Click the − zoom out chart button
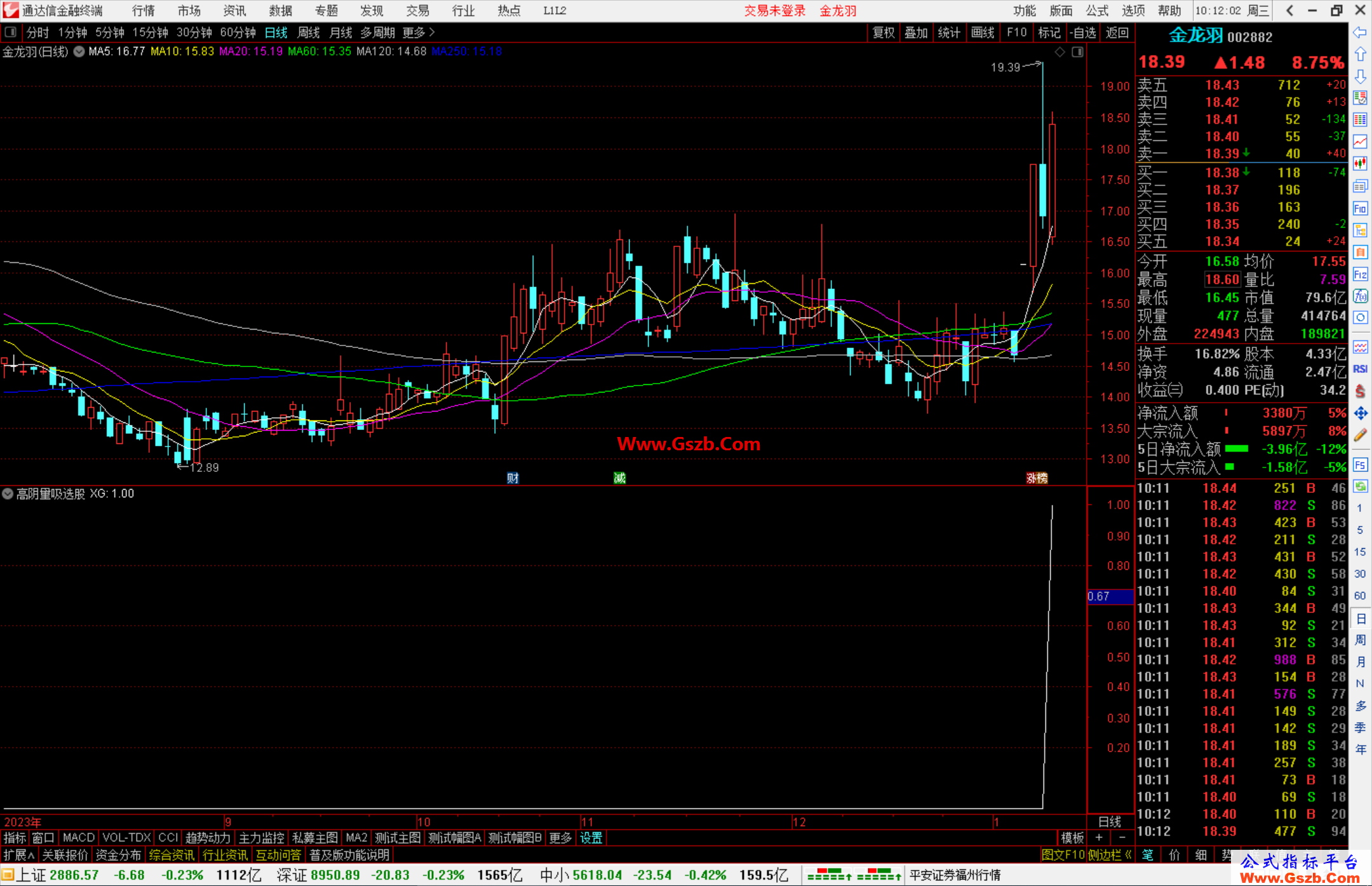This screenshot has height=886, width=1372. [1122, 838]
